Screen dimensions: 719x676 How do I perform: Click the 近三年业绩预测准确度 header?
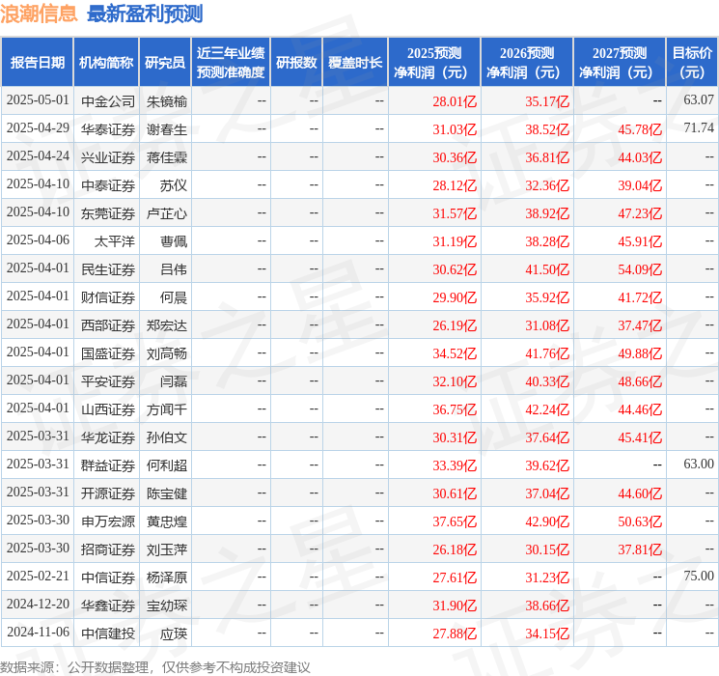(x=231, y=62)
